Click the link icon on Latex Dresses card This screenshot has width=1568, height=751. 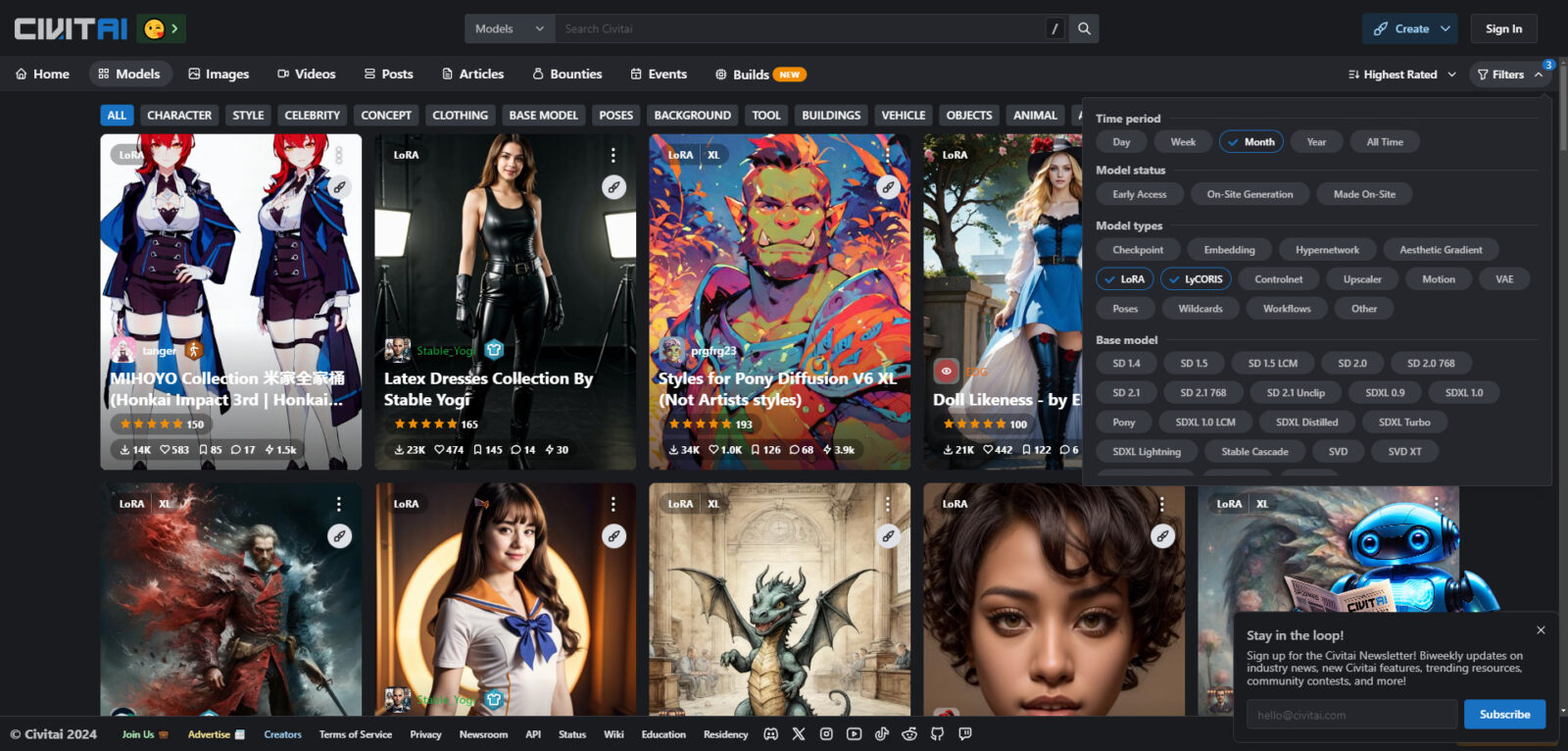pyautogui.click(x=613, y=187)
